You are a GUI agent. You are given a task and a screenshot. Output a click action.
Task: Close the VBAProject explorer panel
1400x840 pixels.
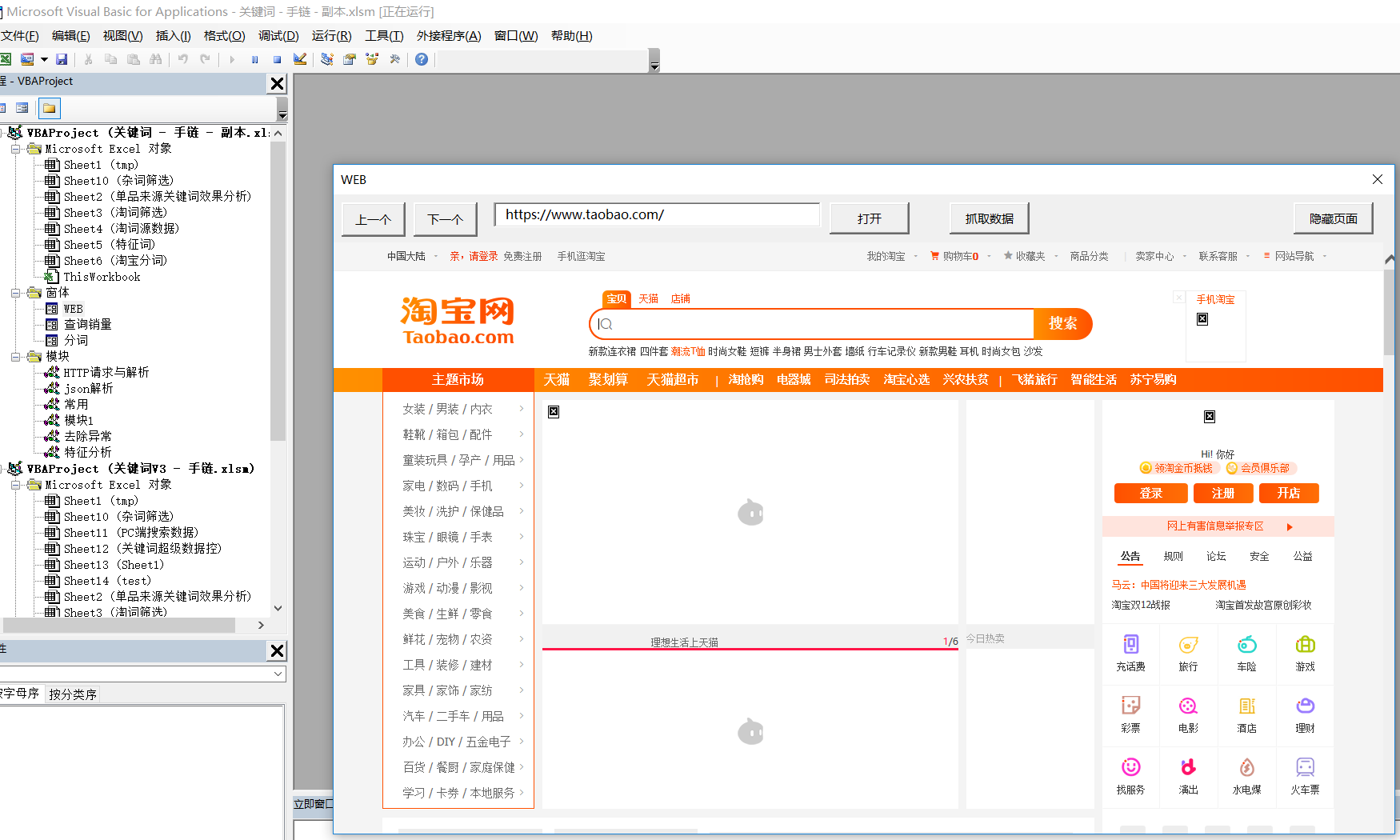(277, 83)
